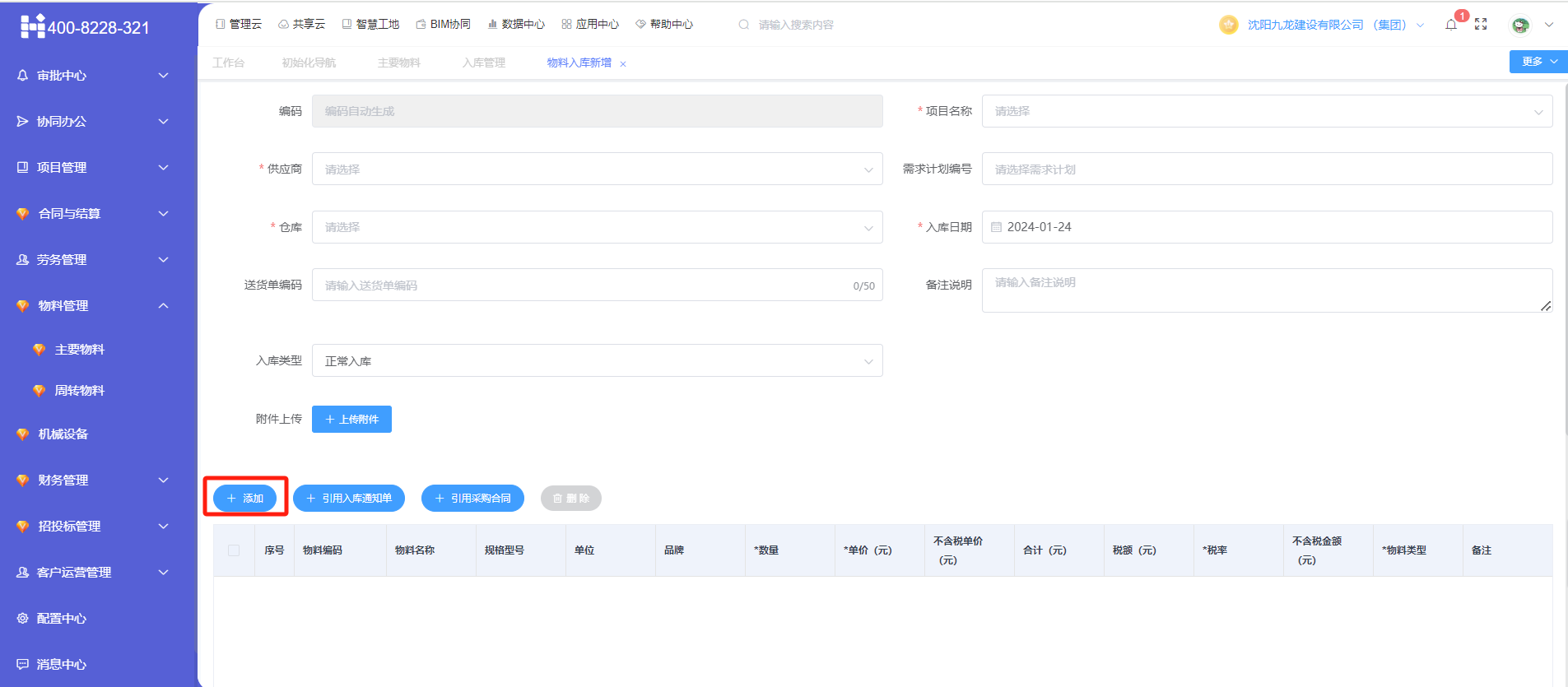Click the message icon beside 消息中心
The height and width of the screenshot is (687, 1568).
pyautogui.click(x=22, y=664)
